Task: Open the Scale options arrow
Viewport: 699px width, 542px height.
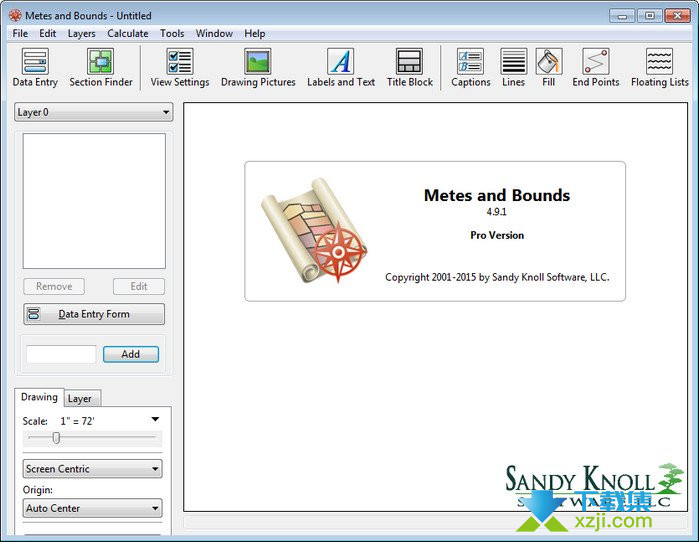Action: point(155,419)
